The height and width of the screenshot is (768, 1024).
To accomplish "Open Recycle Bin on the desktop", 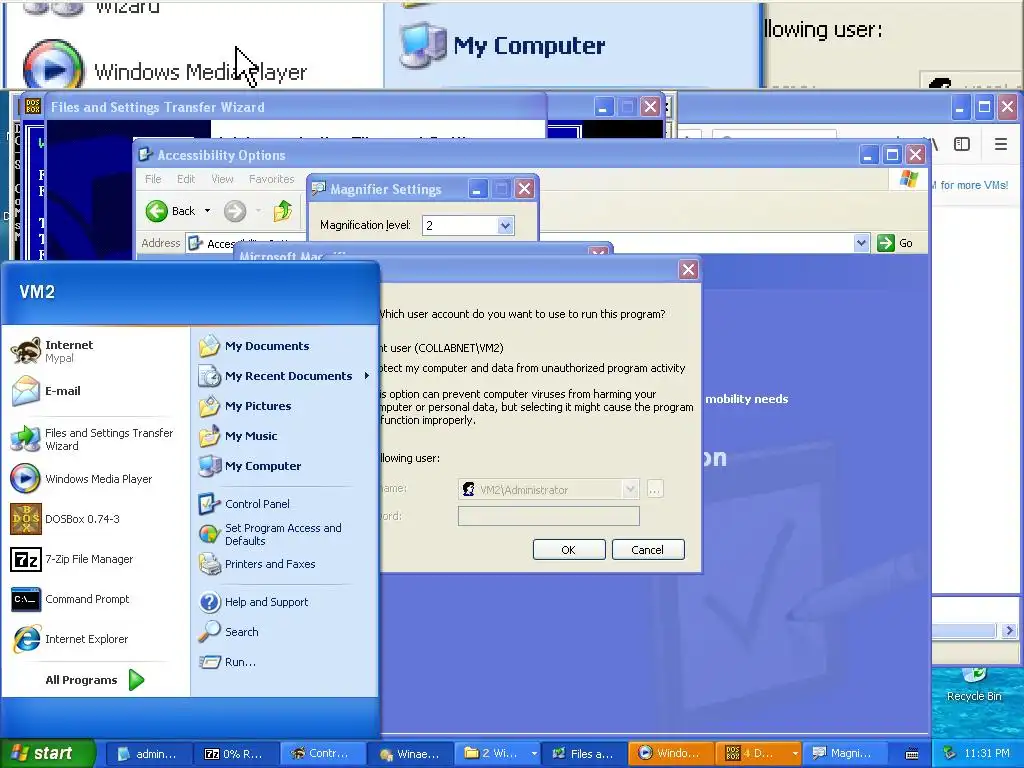I will point(974,686).
